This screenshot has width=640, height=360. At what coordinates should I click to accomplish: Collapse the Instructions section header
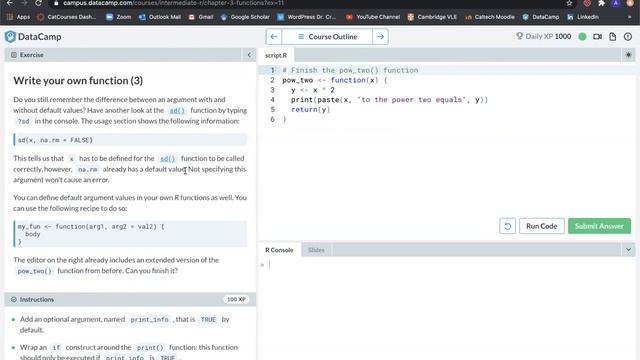[x=130, y=300]
